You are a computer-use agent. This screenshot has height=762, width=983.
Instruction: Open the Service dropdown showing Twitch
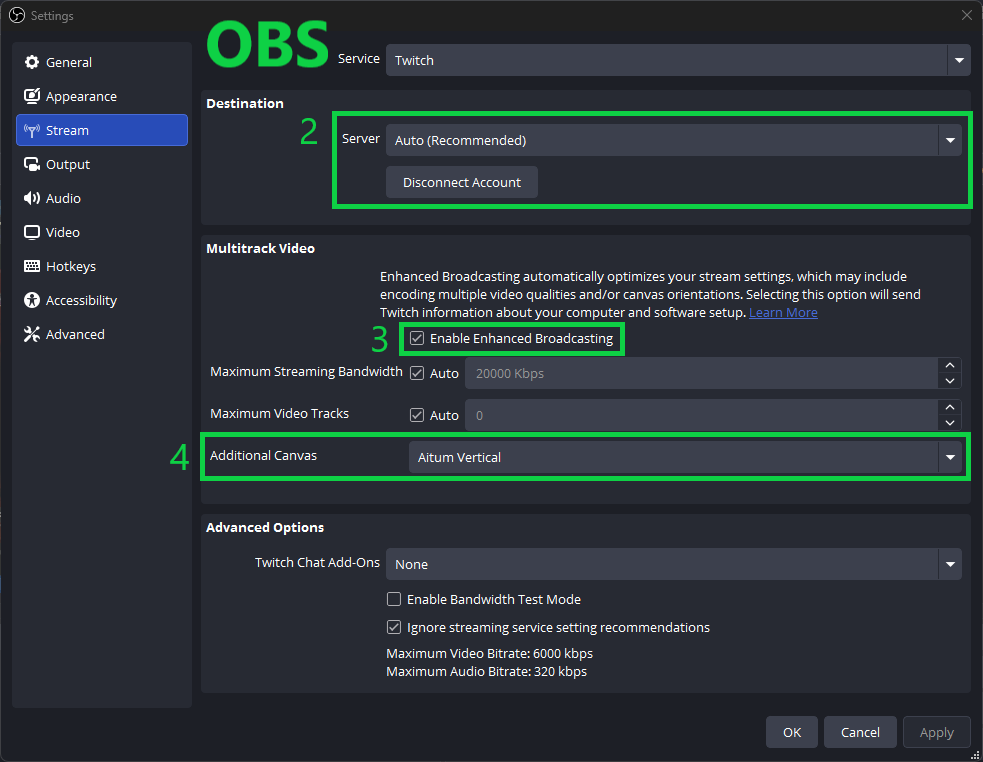coord(678,60)
